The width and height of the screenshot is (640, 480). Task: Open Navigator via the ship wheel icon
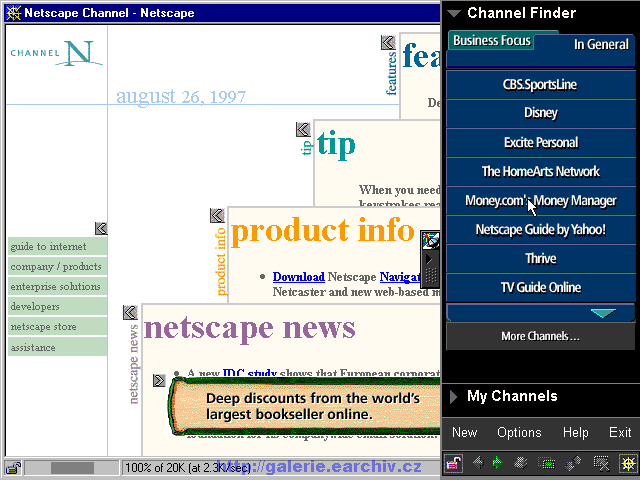(628, 463)
